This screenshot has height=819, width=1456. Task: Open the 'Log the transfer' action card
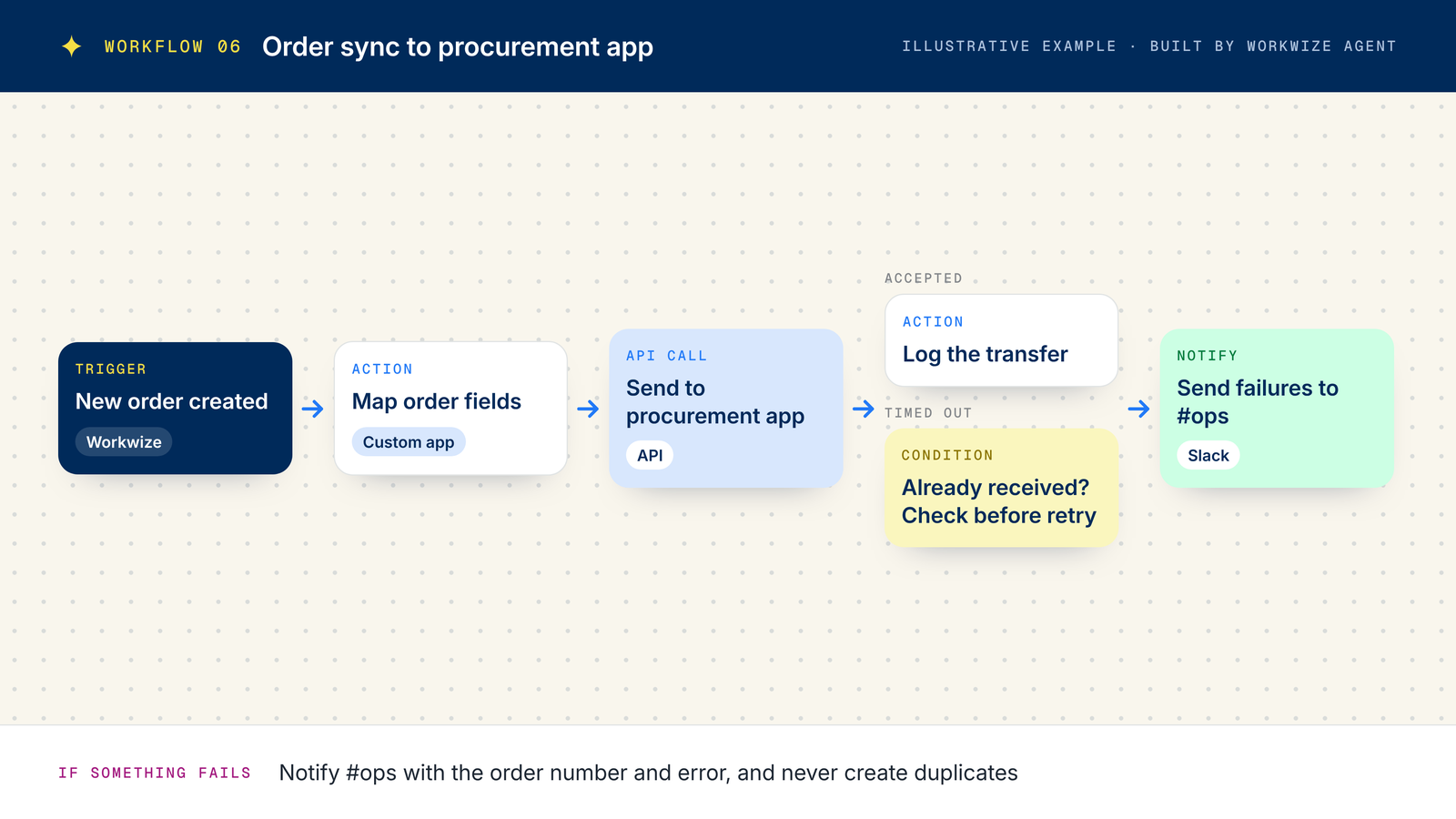(1001, 340)
